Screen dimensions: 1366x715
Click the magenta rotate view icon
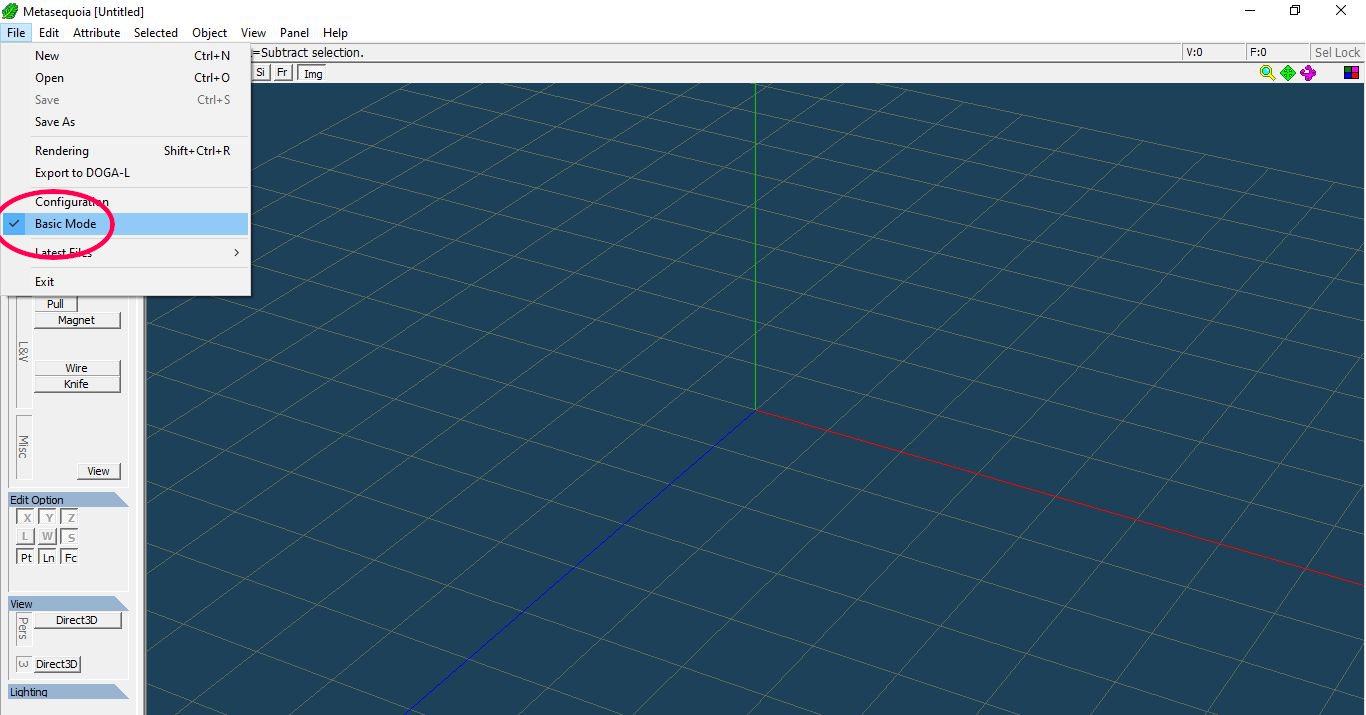pyautogui.click(x=1308, y=73)
